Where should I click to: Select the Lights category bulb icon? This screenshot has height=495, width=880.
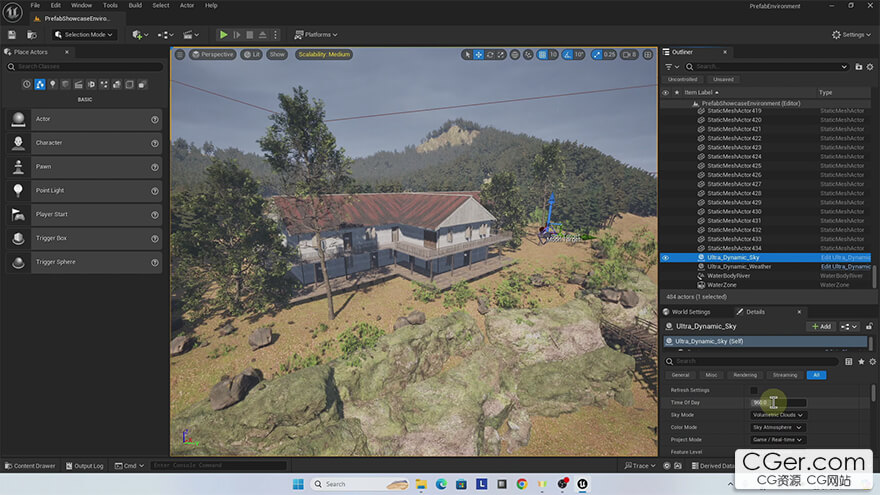[53, 84]
